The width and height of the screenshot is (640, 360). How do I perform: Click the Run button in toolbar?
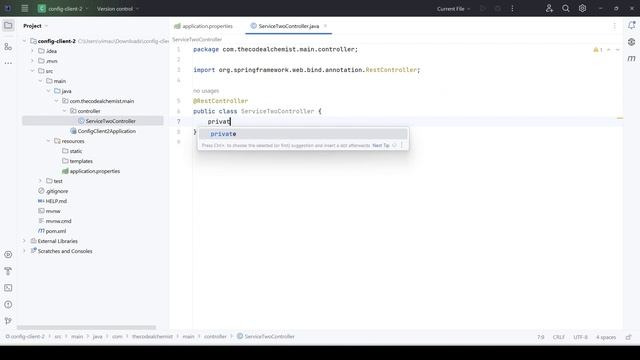483,9
